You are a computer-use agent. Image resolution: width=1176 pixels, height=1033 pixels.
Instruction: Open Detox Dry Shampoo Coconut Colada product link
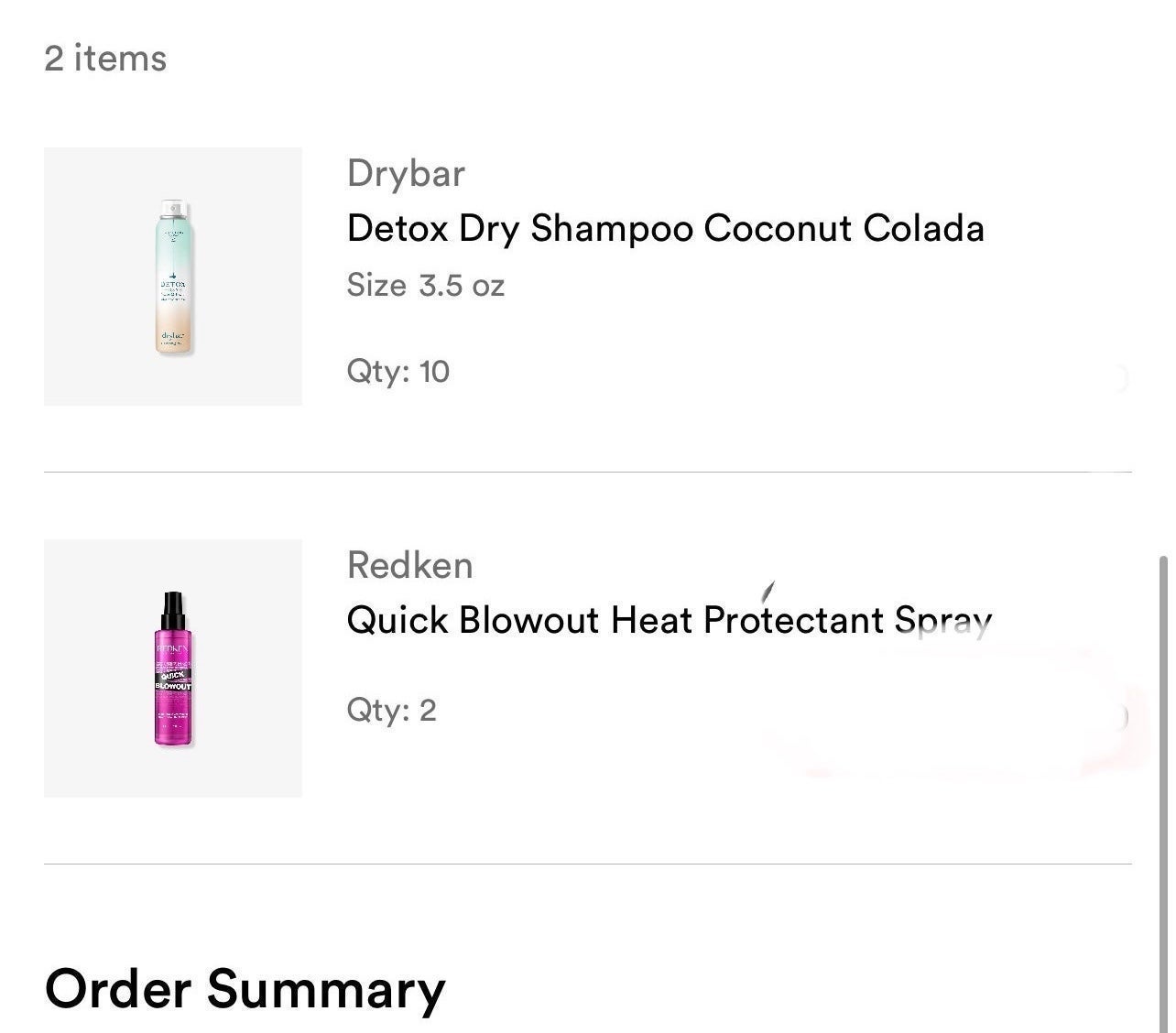click(x=666, y=228)
